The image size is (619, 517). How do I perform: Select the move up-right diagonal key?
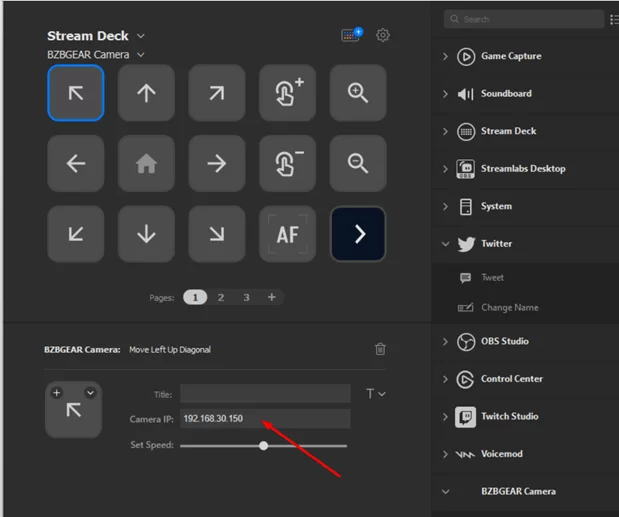(217, 93)
